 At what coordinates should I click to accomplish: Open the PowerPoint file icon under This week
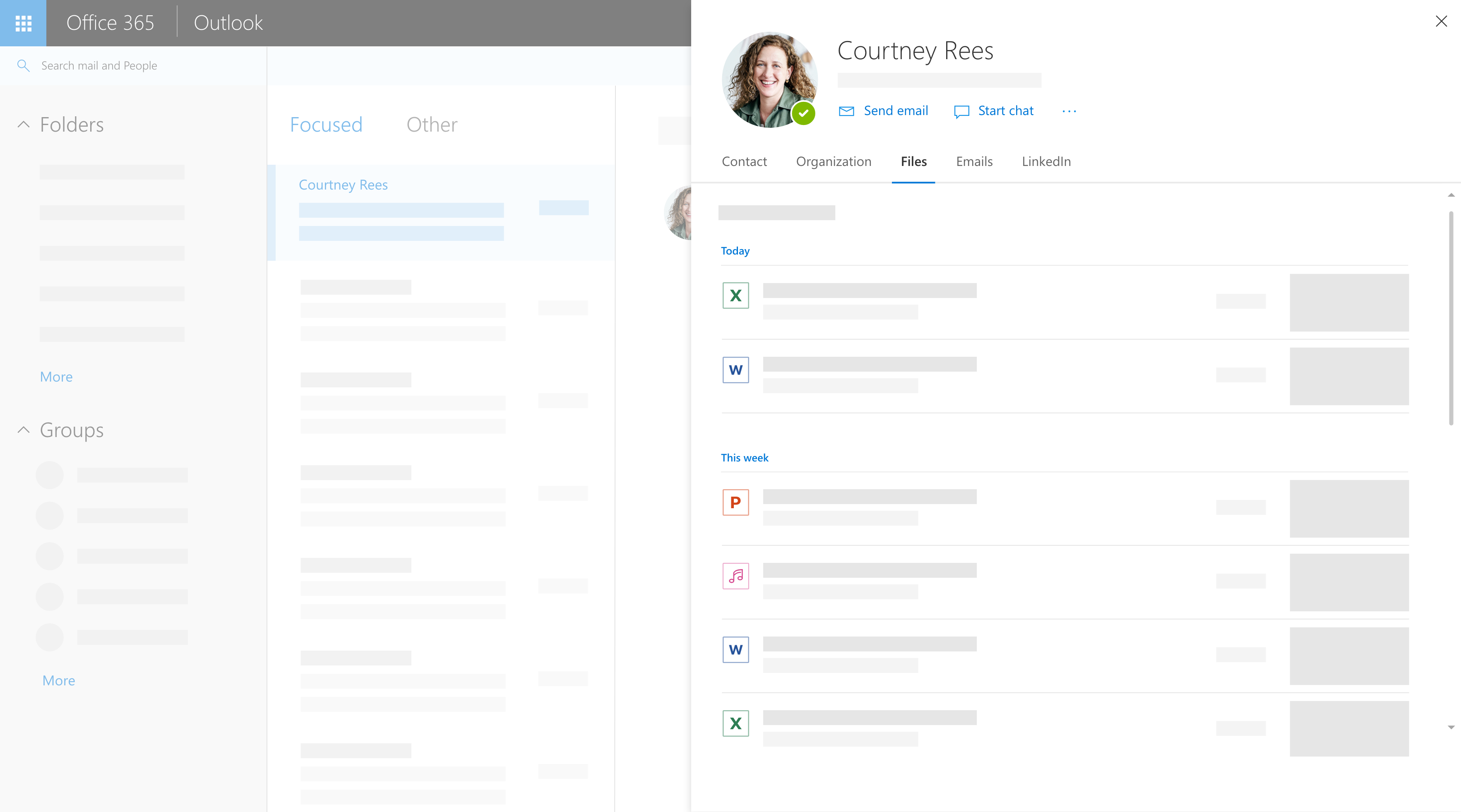(x=735, y=502)
